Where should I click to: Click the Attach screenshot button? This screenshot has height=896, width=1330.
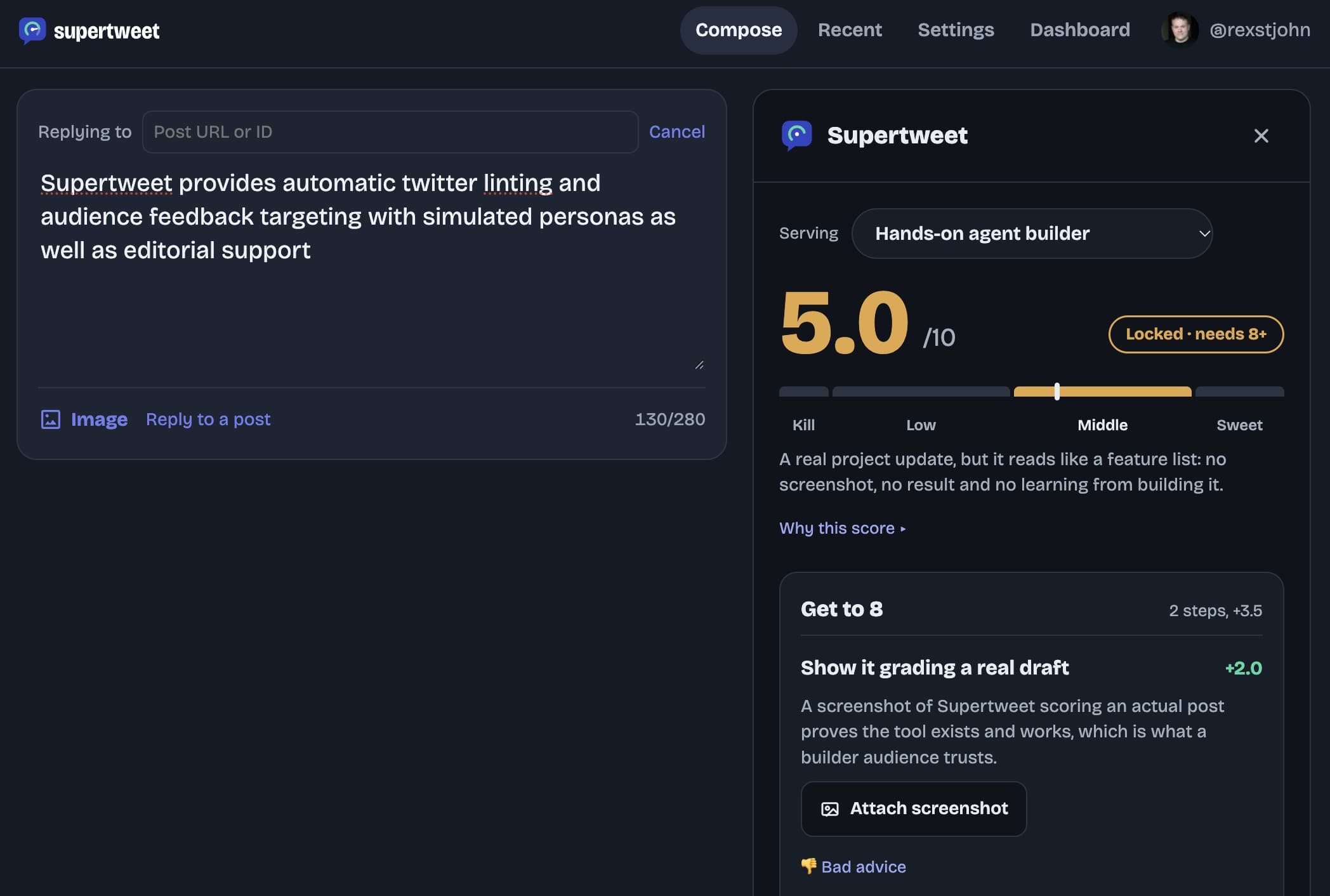914,808
